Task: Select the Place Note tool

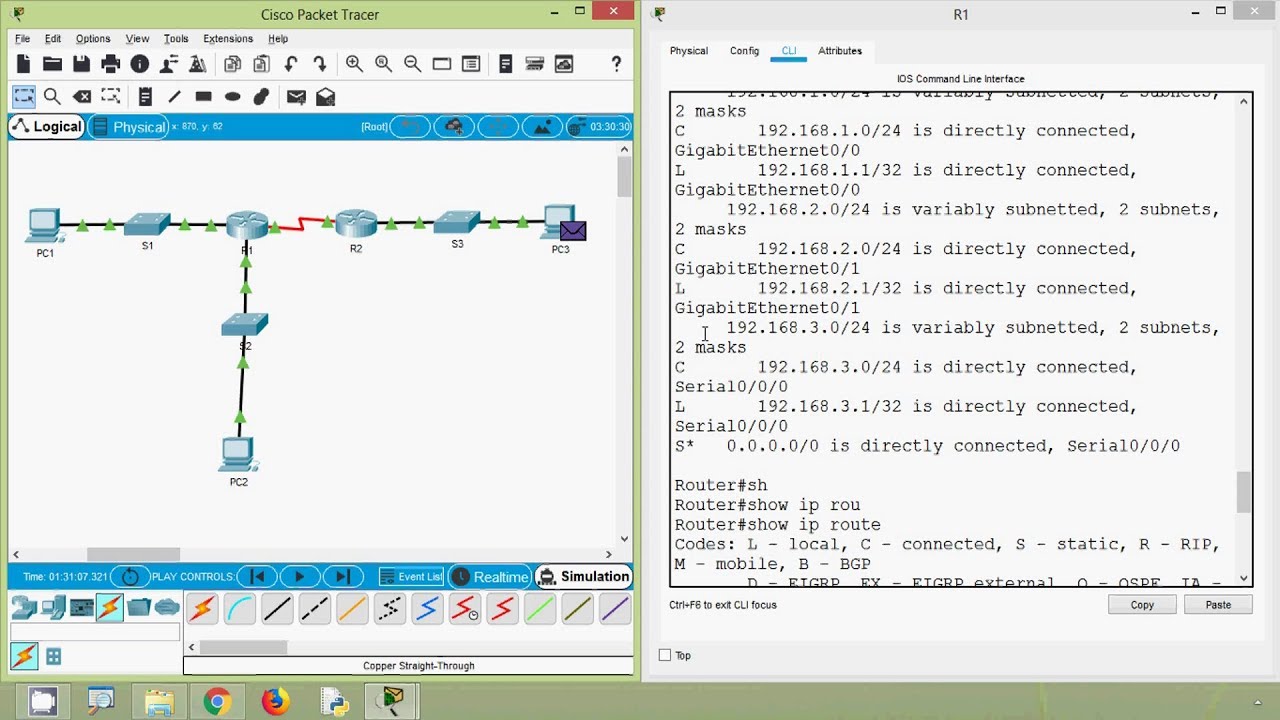Action: [x=145, y=97]
